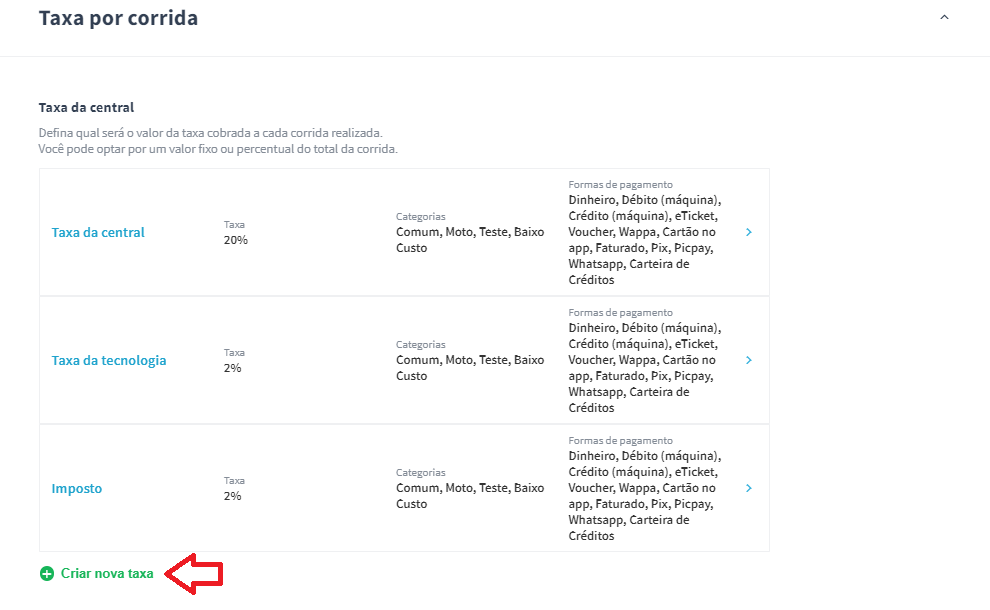The width and height of the screenshot is (990, 610).
Task: Select Taxa da tecnologia's 2% value
Action: click(x=232, y=368)
